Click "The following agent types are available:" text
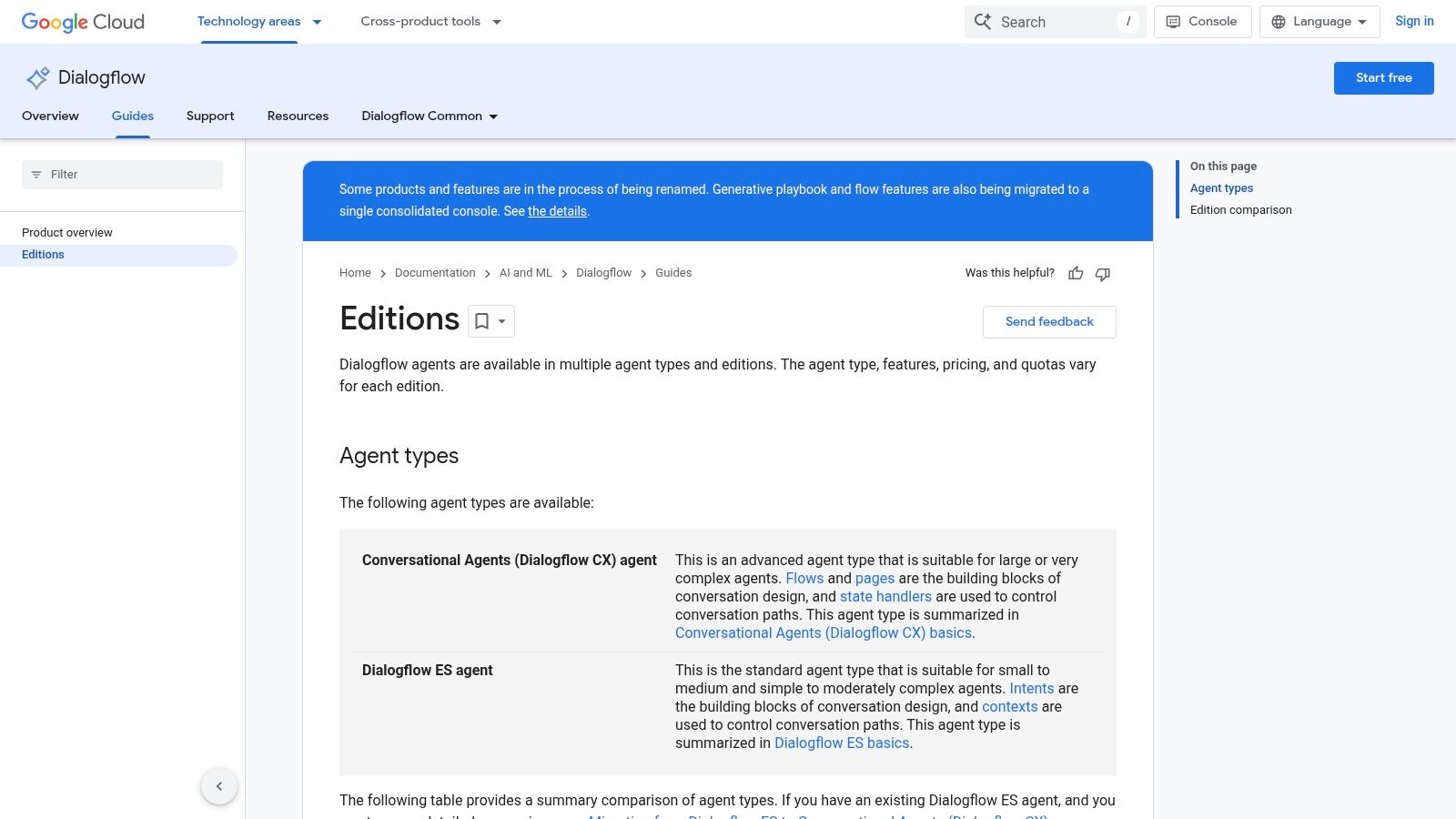This screenshot has height=819, width=1456. [467, 503]
